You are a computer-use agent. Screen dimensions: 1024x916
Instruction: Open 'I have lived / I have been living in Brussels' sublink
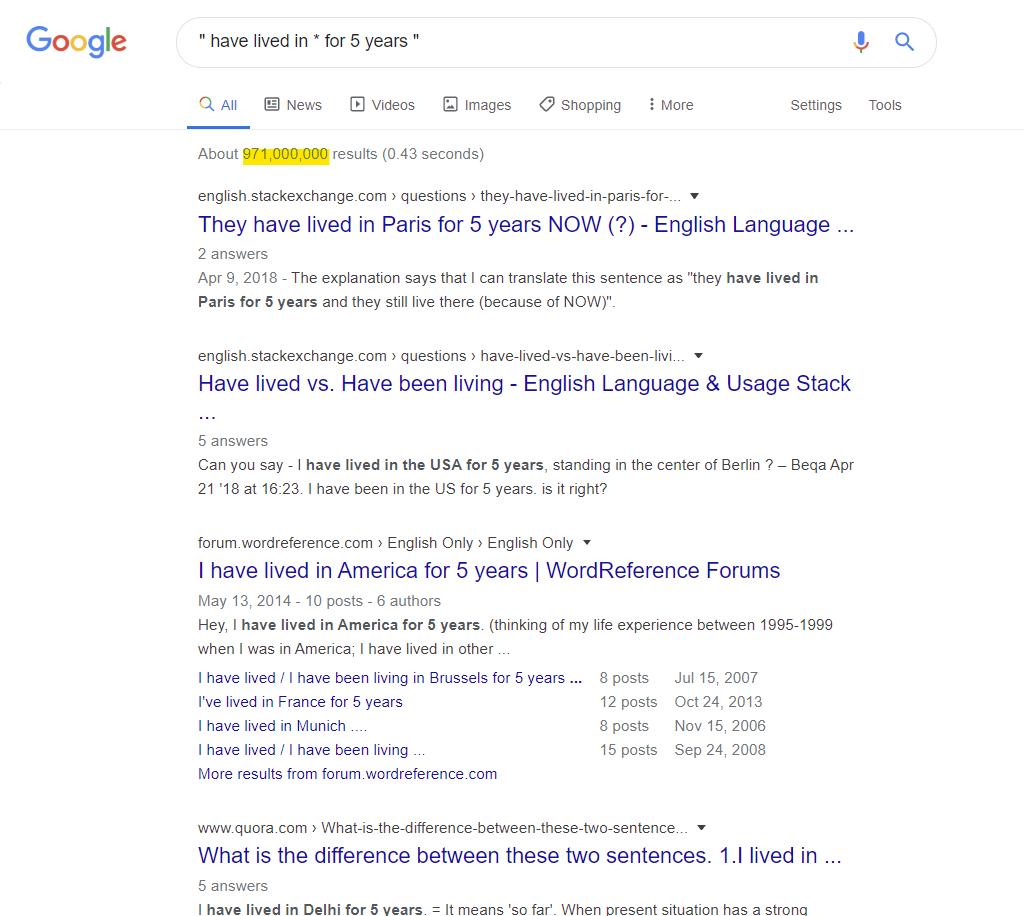point(389,678)
